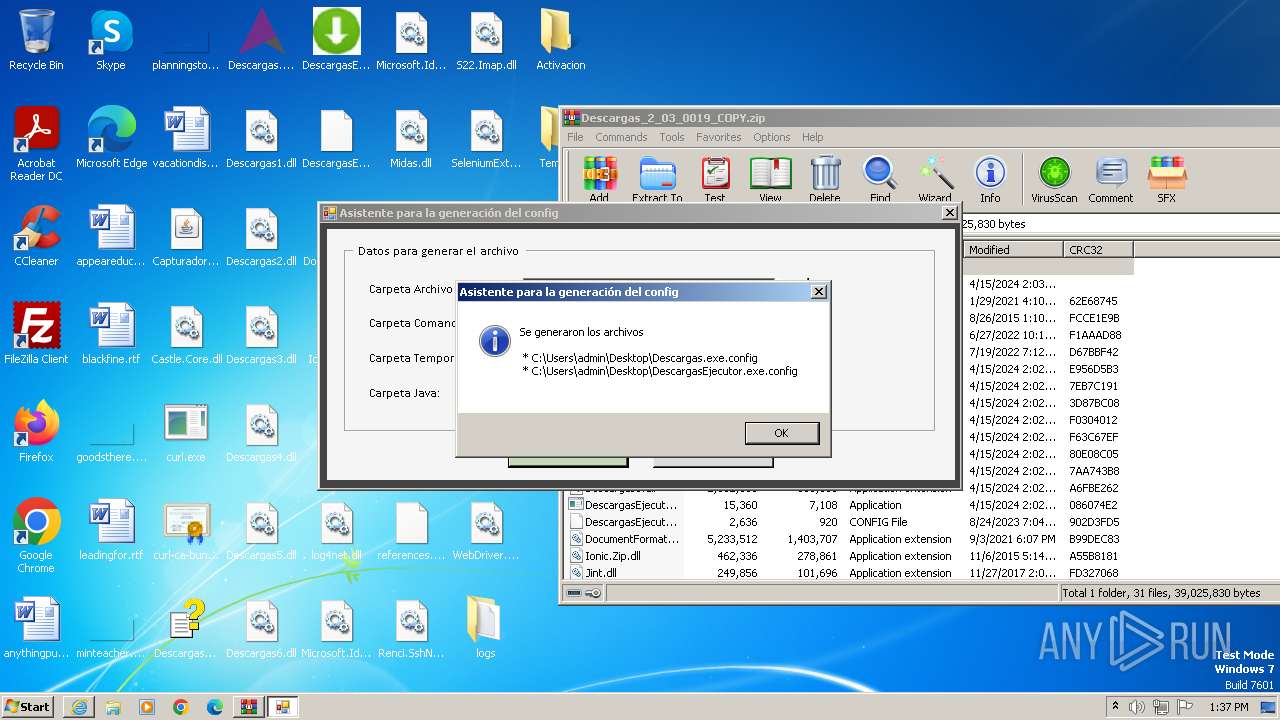Open the Favorites menu in WinRAR
Screen dimensions: 1280x720
[719, 137]
